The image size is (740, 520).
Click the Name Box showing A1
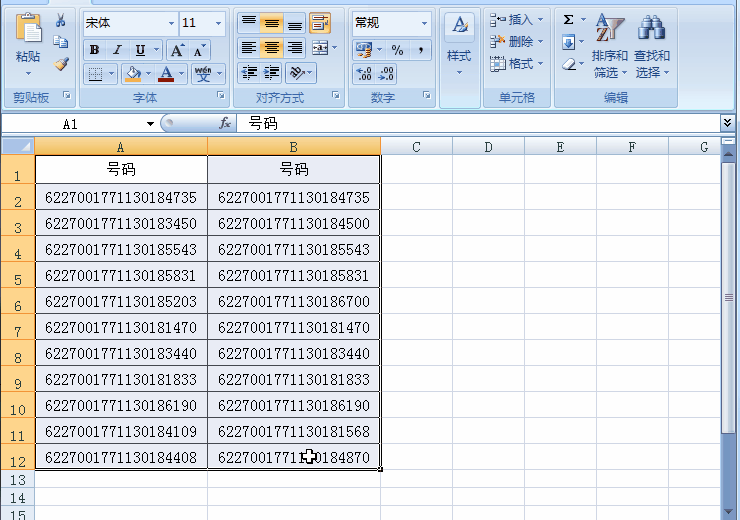tap(71, 124)
